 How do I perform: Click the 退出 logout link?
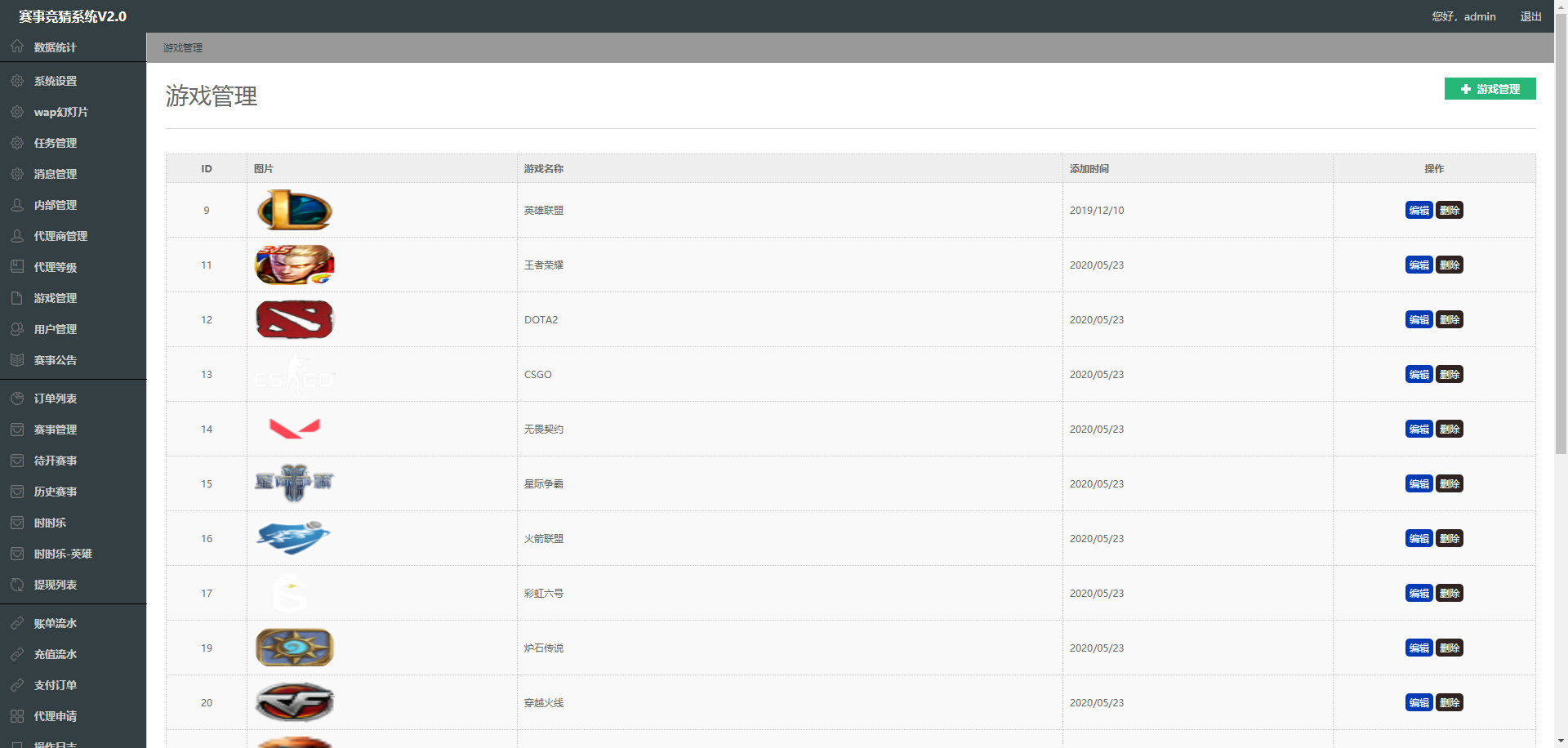click(1530, 16)
